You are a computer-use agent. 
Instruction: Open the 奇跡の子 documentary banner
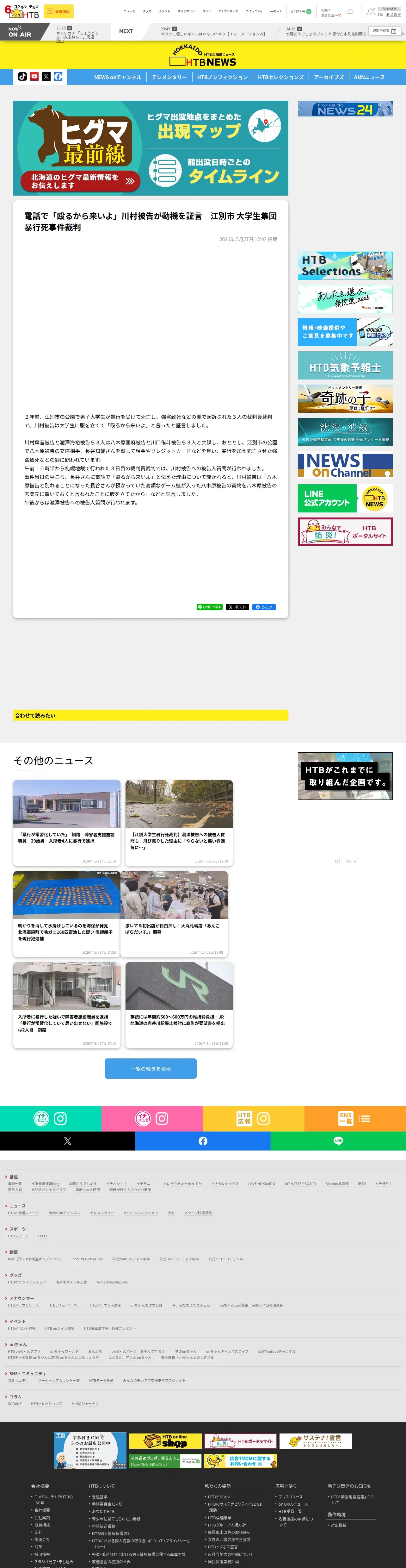coord(345,399)
